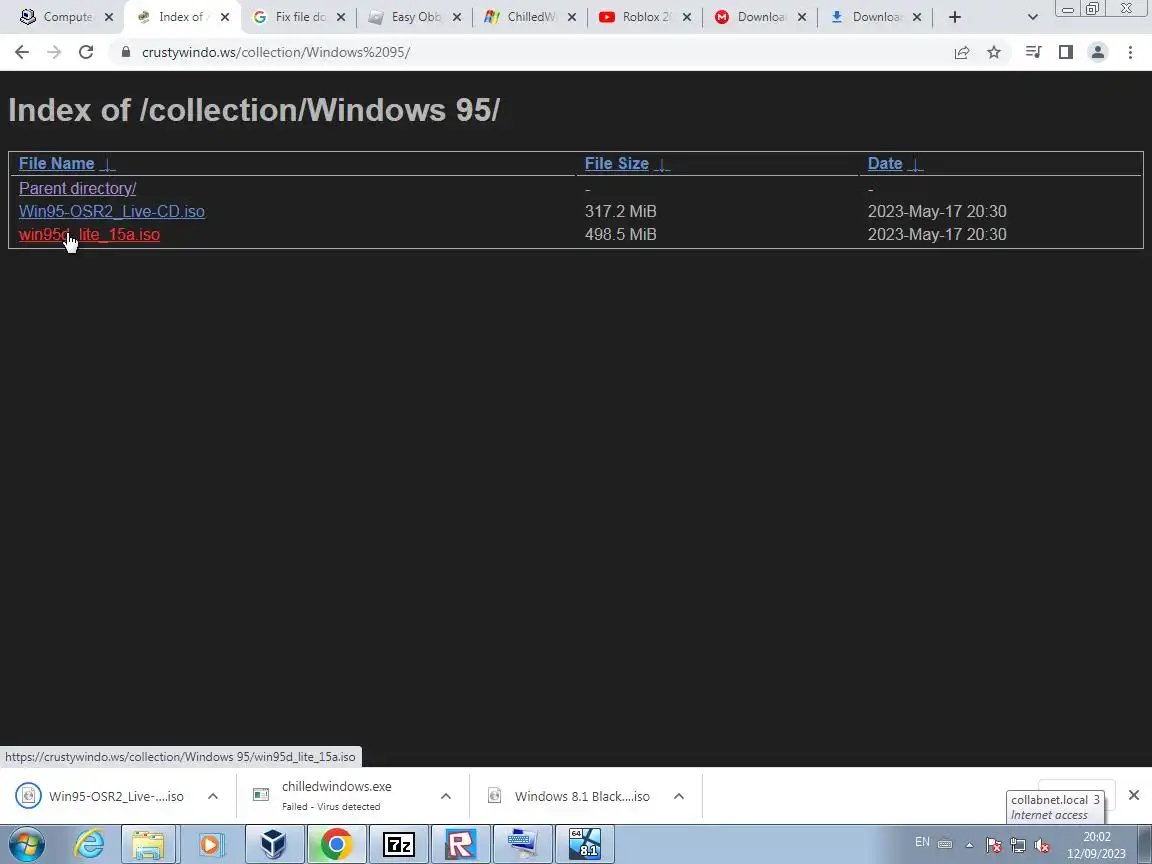Reload the current page
The height and width of the screenshot is (864, 1152).
point(86,52)
